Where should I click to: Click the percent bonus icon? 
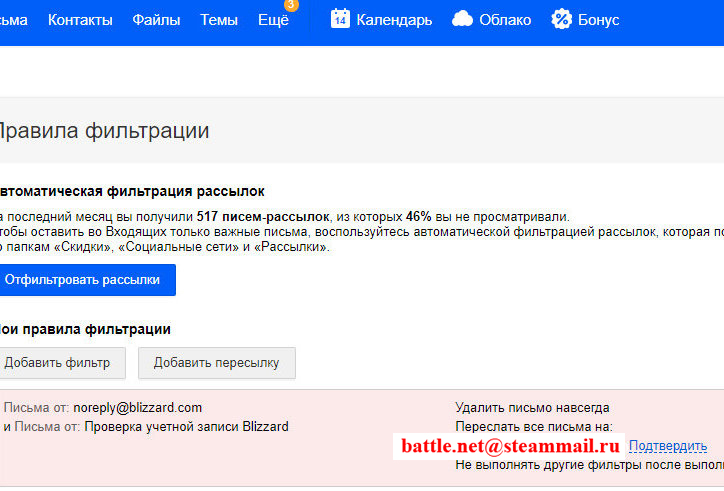[562, 19]
